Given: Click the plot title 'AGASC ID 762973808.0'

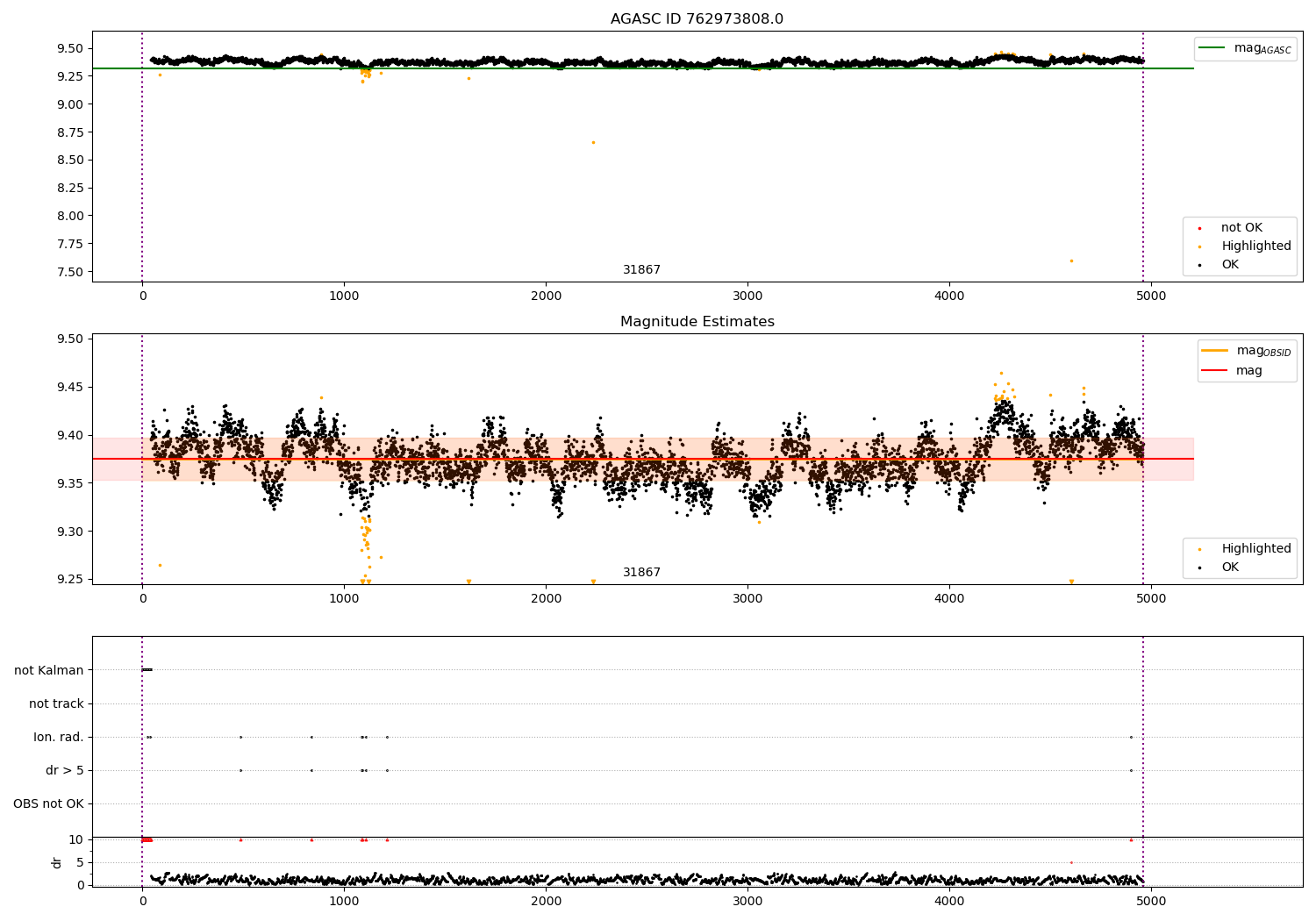Looking at the screenshot, I should click(x=697, y=19).
